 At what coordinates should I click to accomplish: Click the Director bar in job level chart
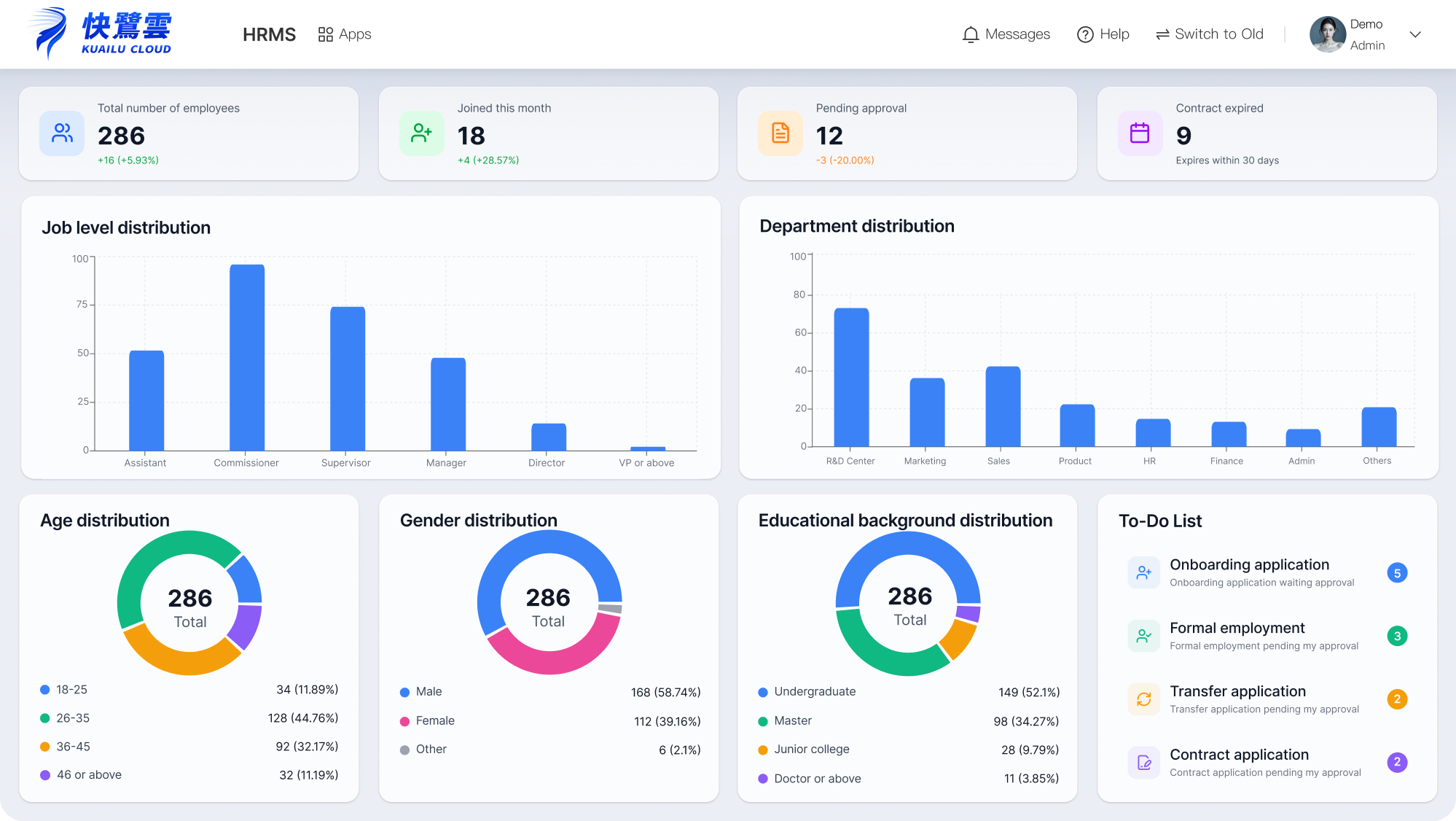pyautogui.click(x=549, y=437)
